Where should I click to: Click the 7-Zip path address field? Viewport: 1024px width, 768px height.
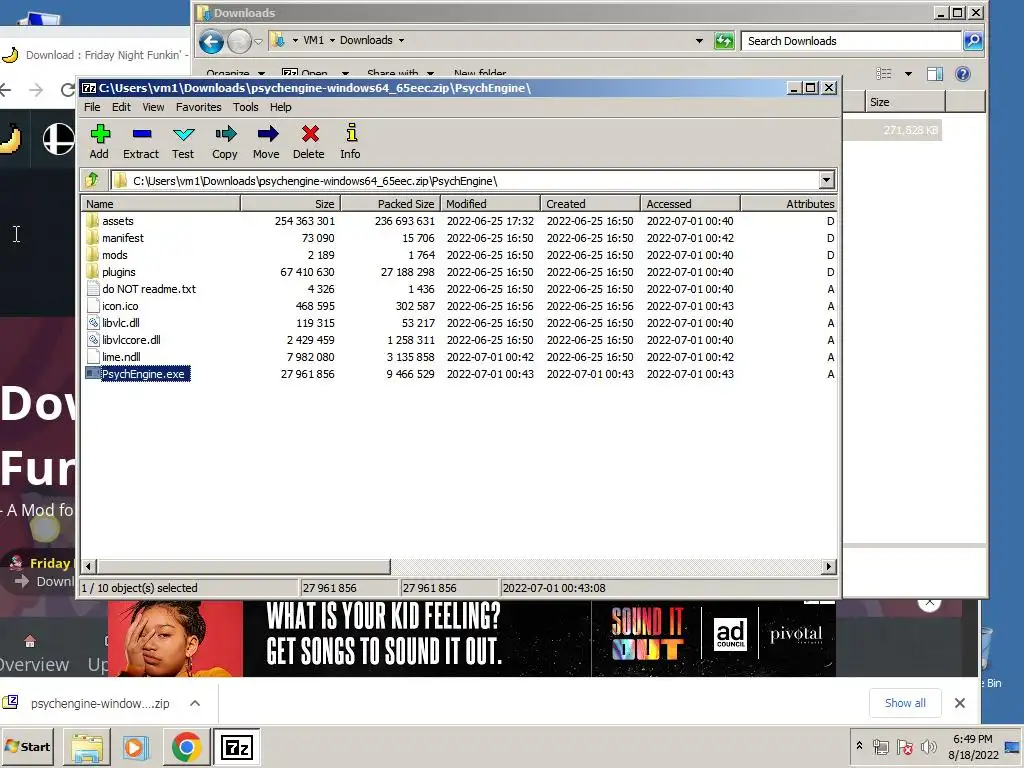(x=464, y=181)
